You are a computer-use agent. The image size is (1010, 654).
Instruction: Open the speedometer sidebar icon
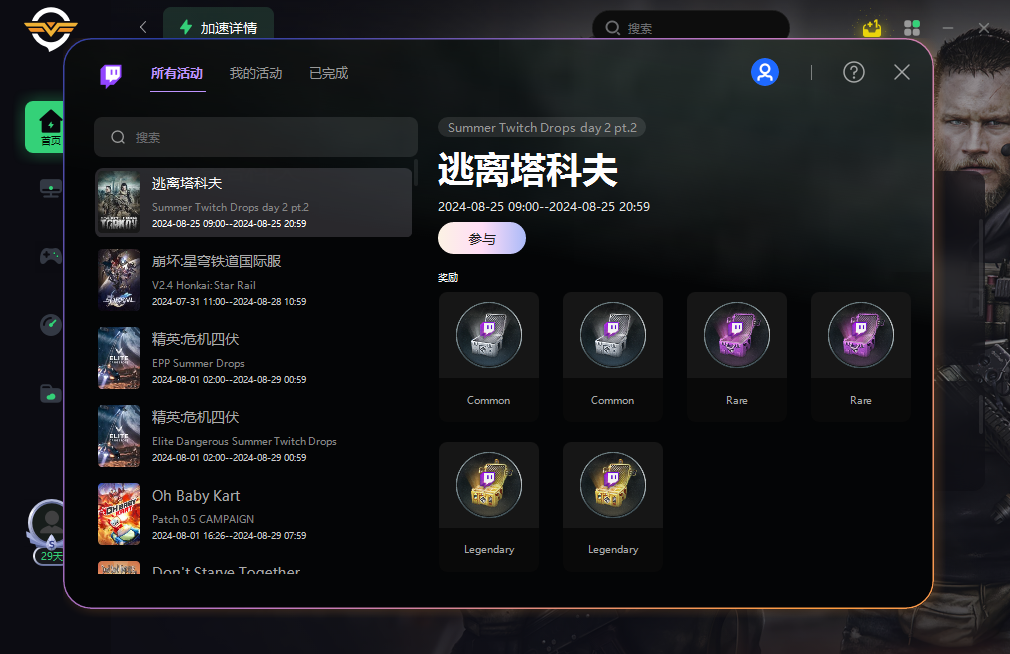coord(51,324)
